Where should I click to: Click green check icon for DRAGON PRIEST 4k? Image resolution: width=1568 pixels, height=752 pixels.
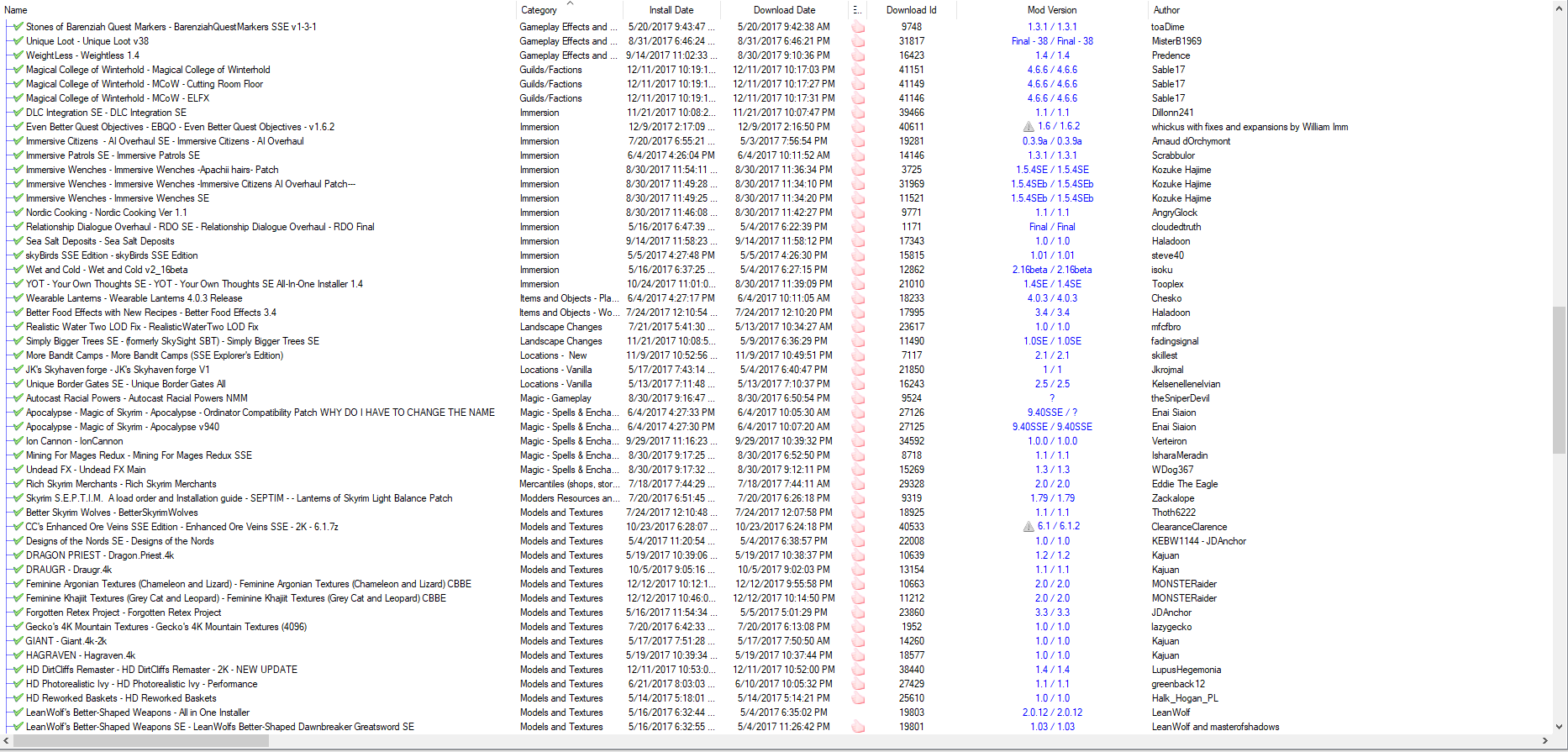(18, 555)
